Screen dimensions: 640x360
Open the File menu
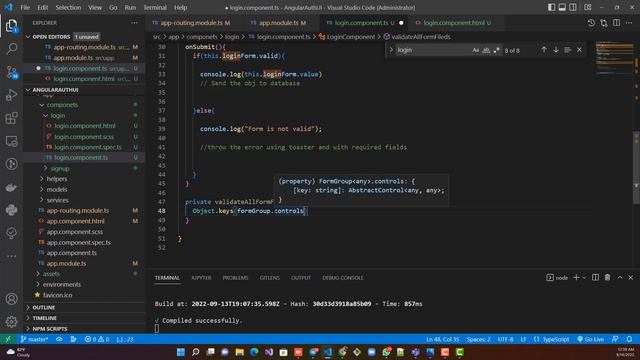(25, 7)
